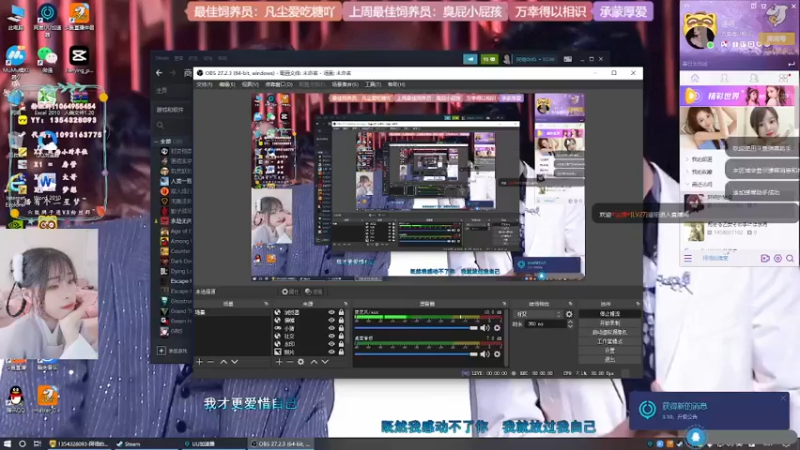Click Windows Start button on taskbar

(x=7, y=444)
